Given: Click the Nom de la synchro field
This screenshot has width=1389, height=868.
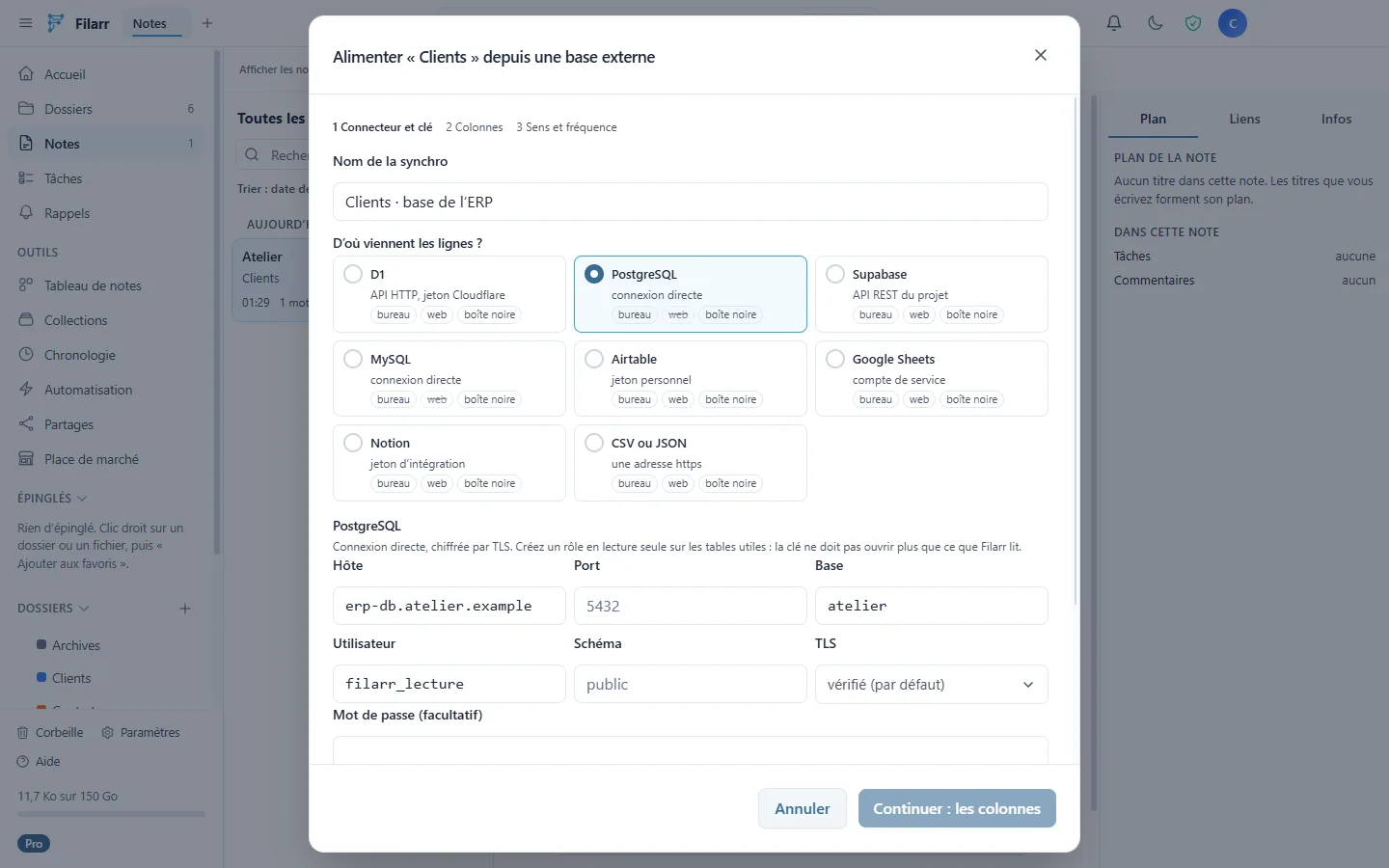Looking at the screenshot, I should tap(691, 202).
